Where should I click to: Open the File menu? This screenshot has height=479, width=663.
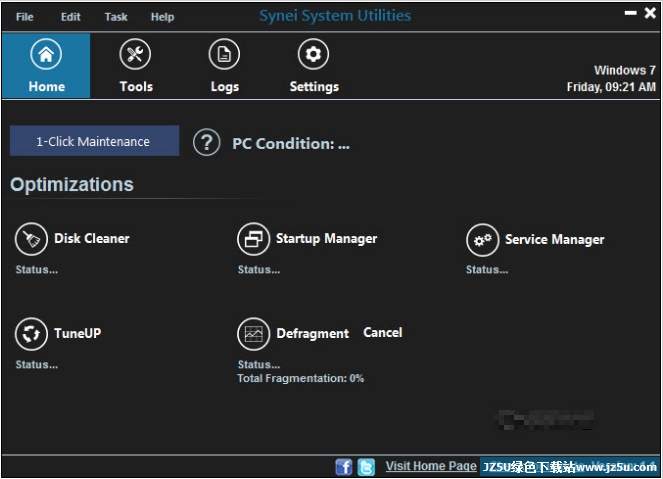[25, 17]
